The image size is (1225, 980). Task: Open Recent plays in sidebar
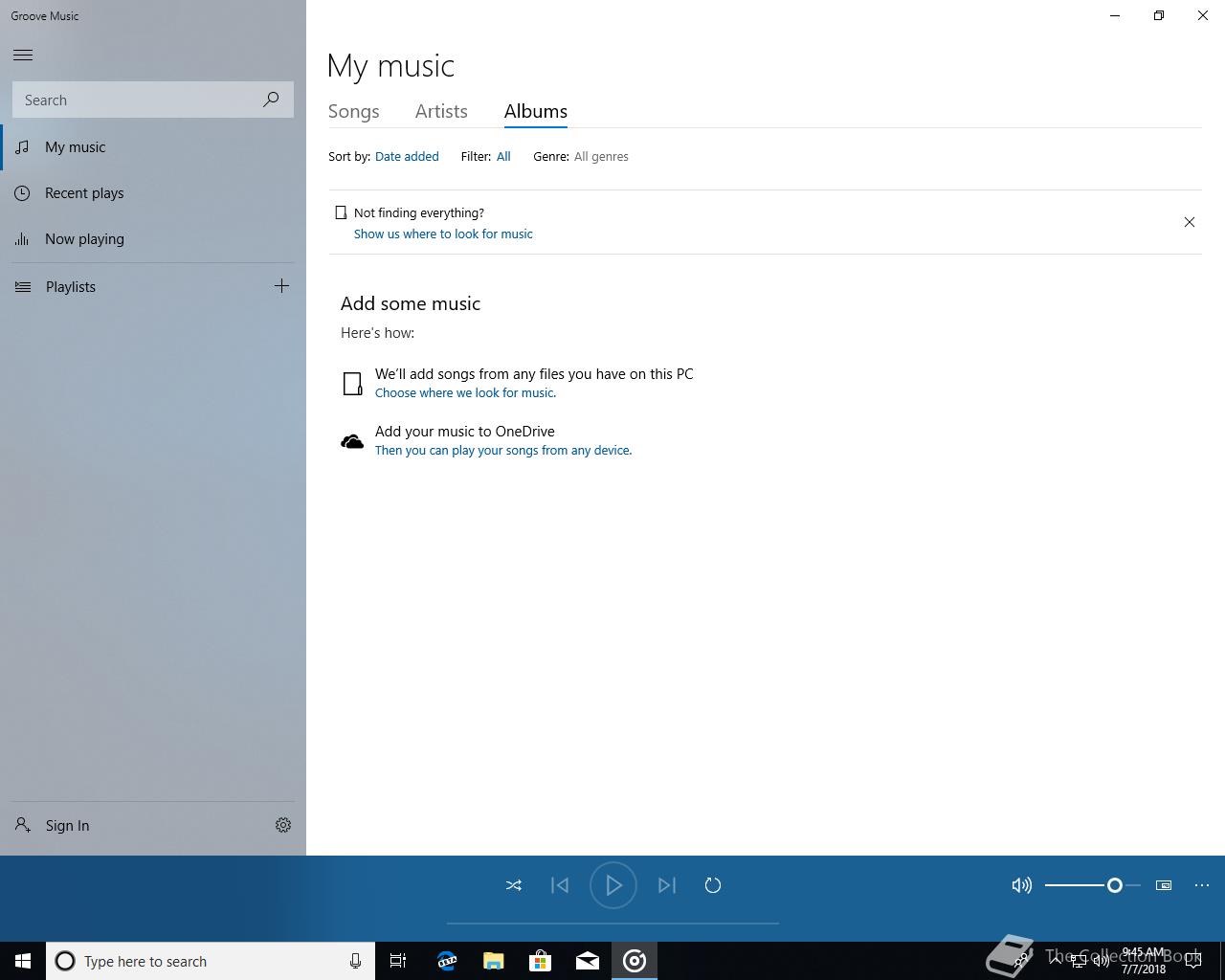153,193
